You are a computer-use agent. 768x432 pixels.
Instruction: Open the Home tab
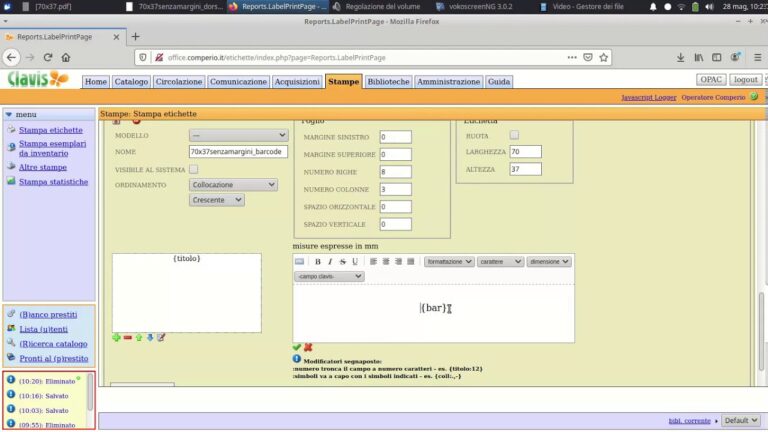coord(96,82)
